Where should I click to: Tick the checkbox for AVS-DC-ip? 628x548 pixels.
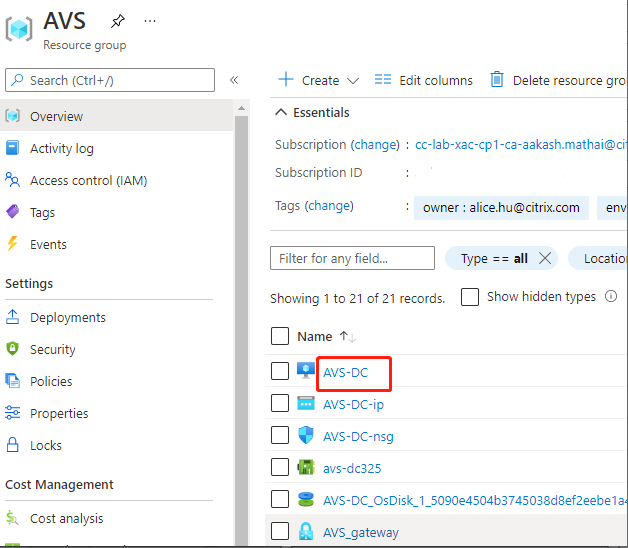(280, 404)
